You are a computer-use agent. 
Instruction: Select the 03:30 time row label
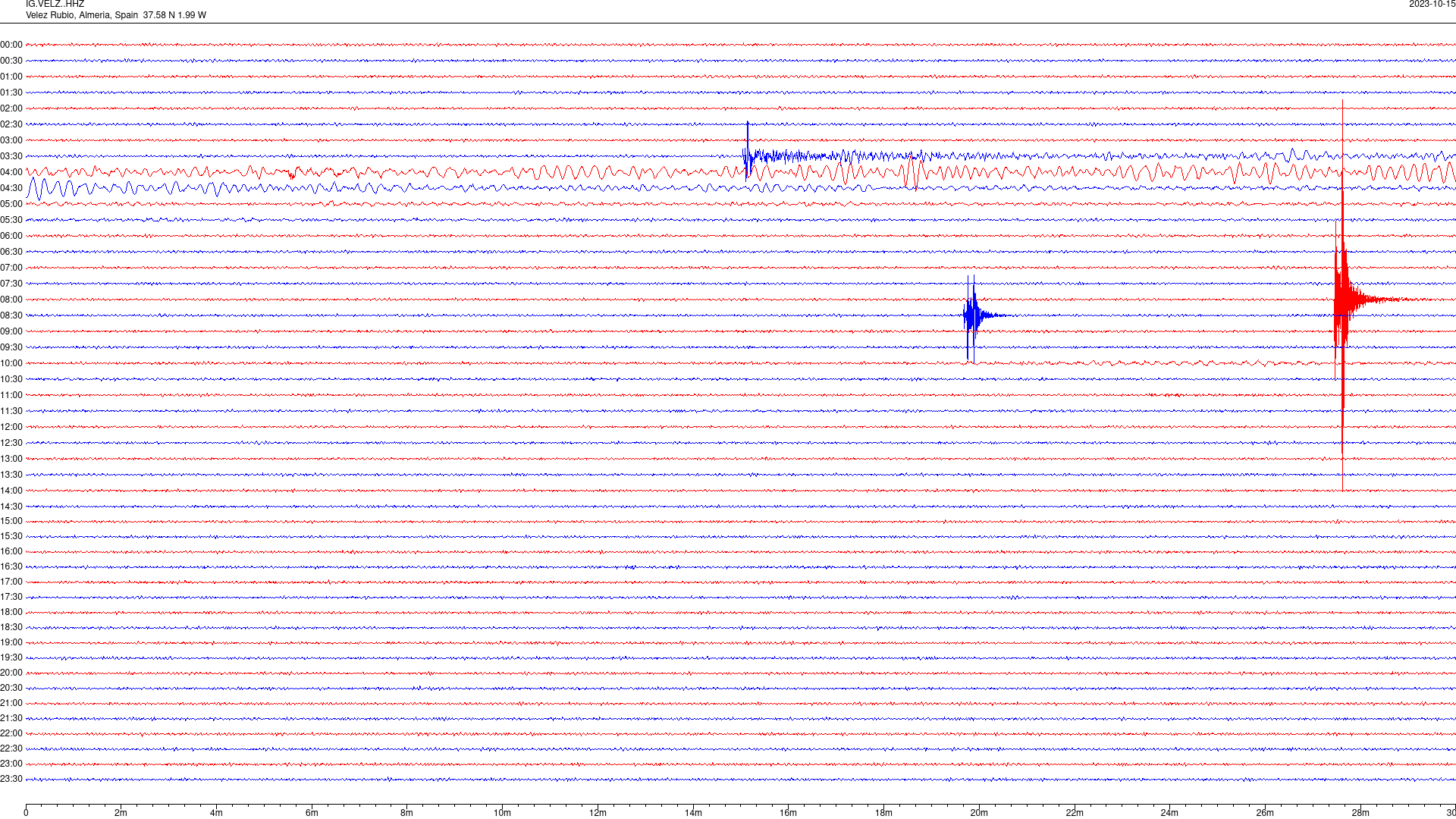click(x=11, y=157)
